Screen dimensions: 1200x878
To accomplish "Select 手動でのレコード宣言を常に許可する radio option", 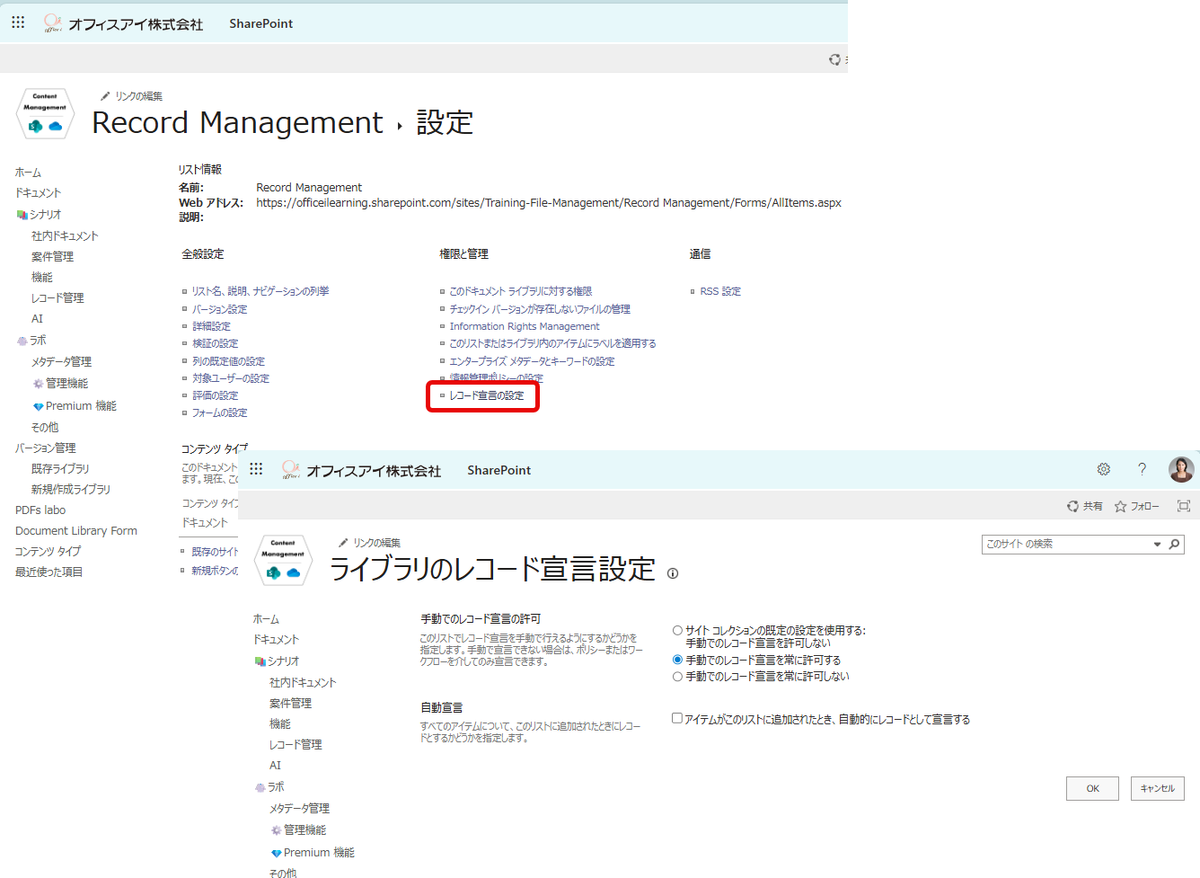I will pyautogui.click(x=678, y=660).
